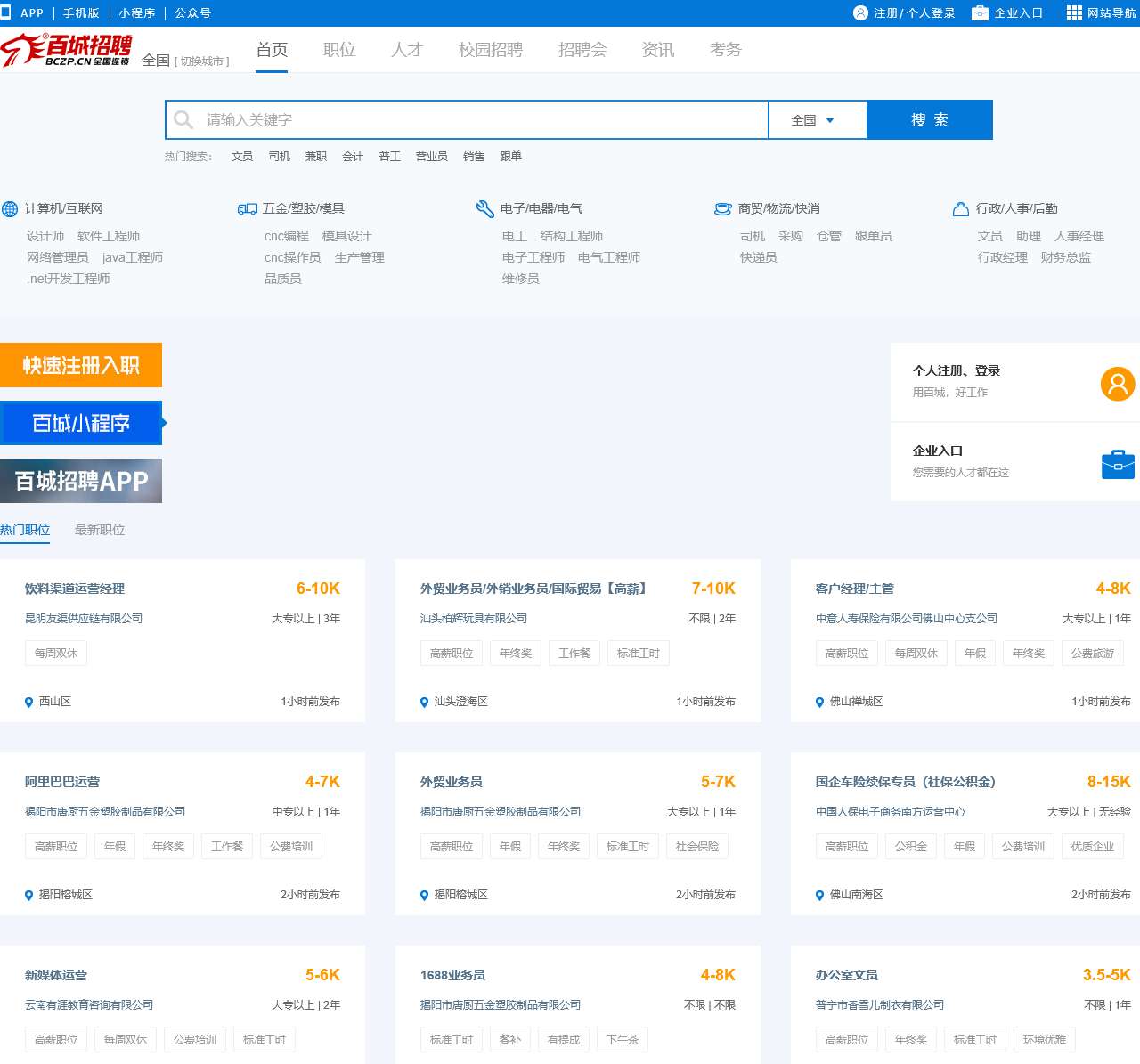The height and width of the screenshot is (1064, 1140).
Task: Click the orange user avatar icon
Action: tap(1117, 384)
